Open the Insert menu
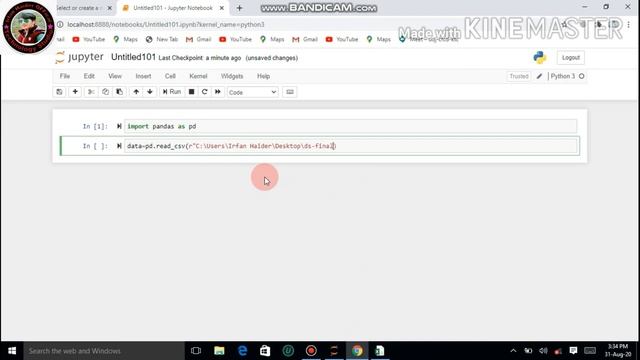The height and width of the screenshot is (360, 640). [143, 76]
